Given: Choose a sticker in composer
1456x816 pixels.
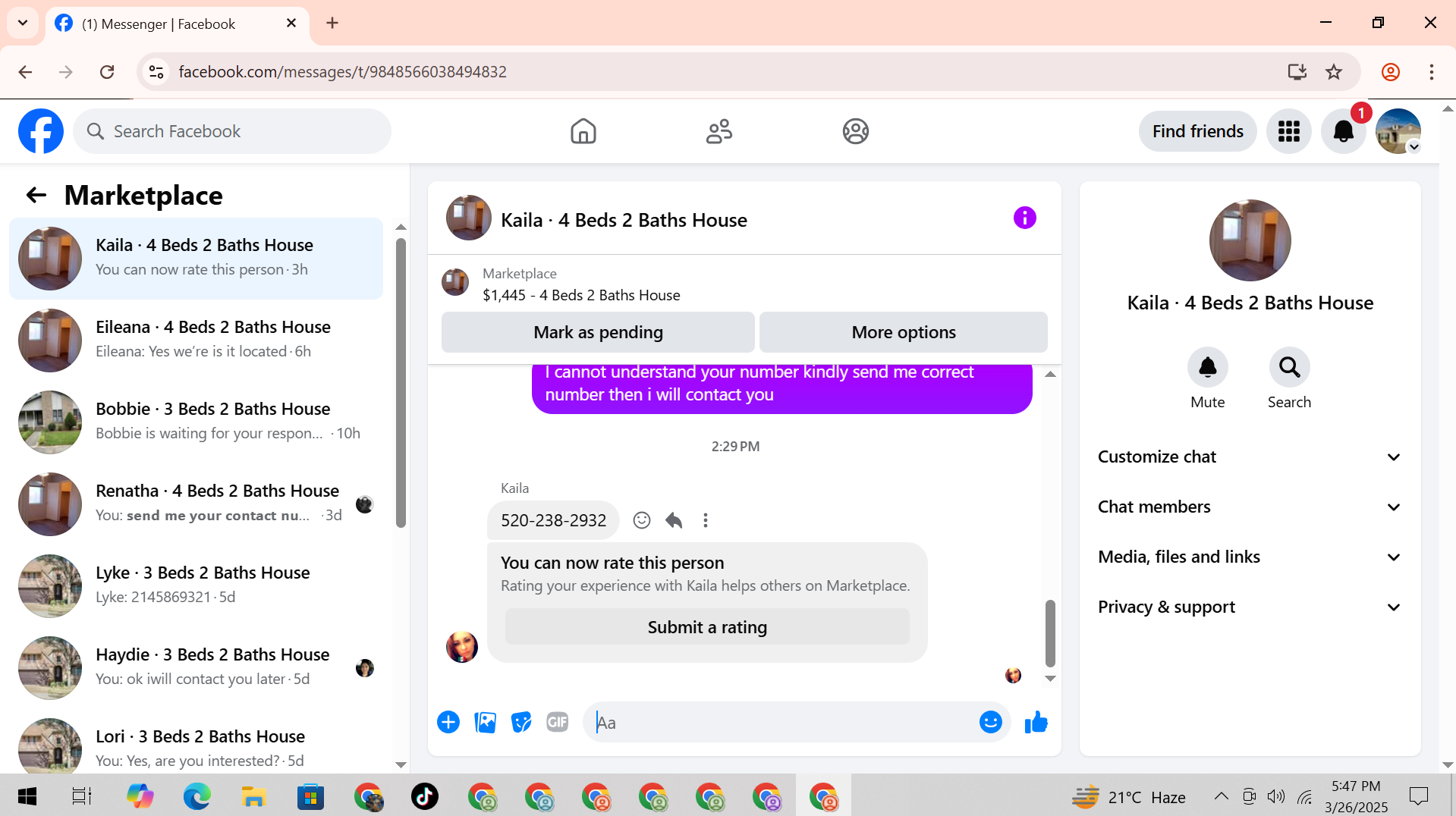Looking at the screenshot, I should pyautogui.click(x=521, y=723).
